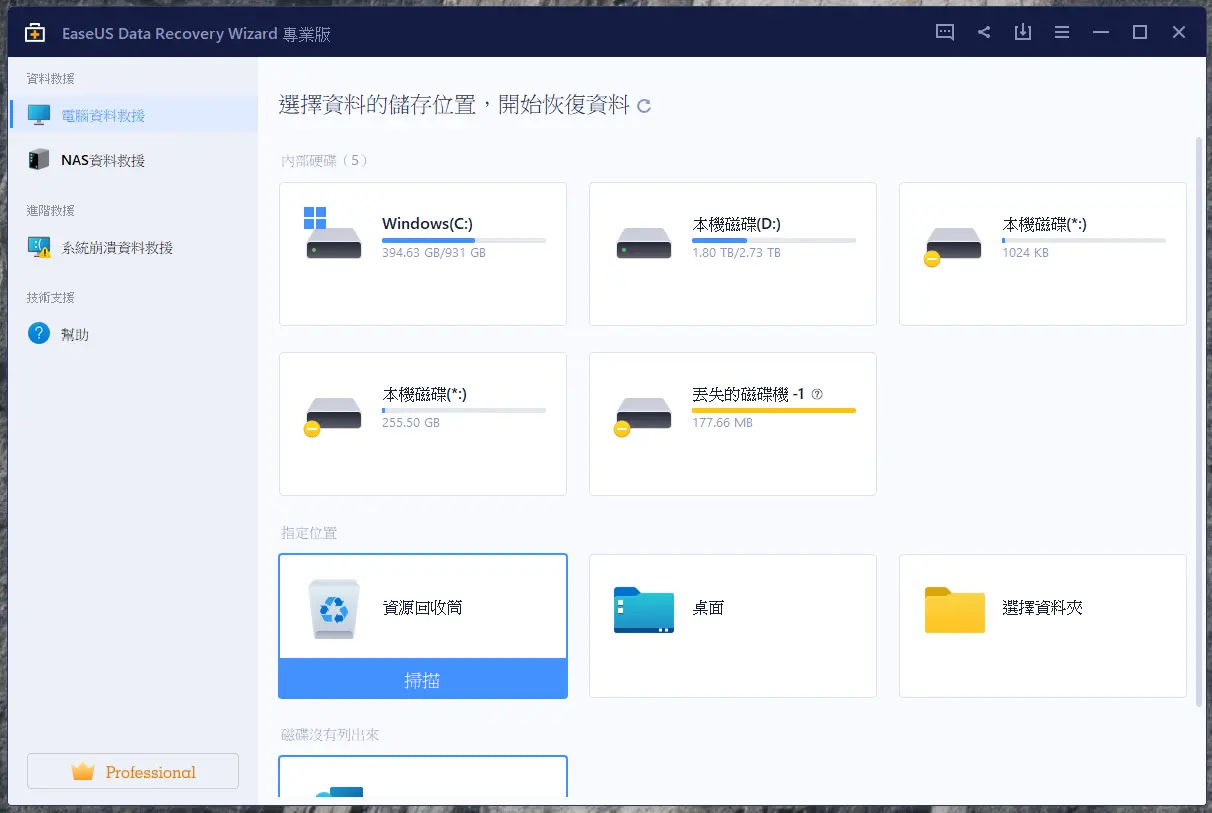The width and height of the screenshot is (1212, 813).
Task: Click the blue desktop folder icon
Action: tap(643, 610)
